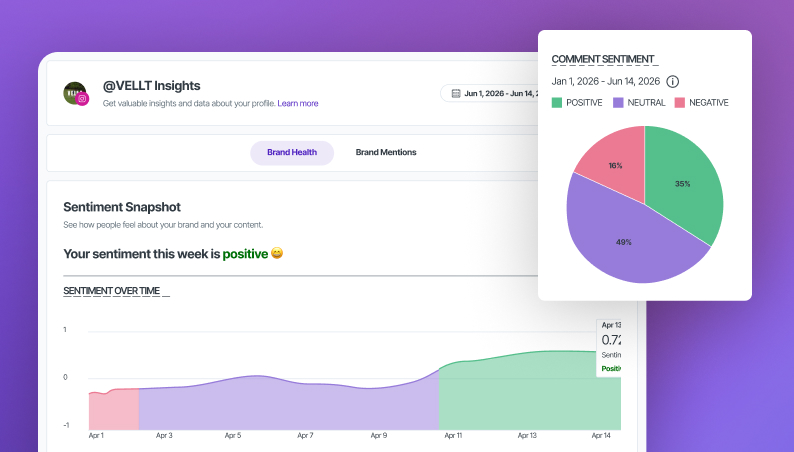Switch to the Brand Mentions tab
This screenshot has height=452, width=794.
pyautogui.click(x=386, y=152)
